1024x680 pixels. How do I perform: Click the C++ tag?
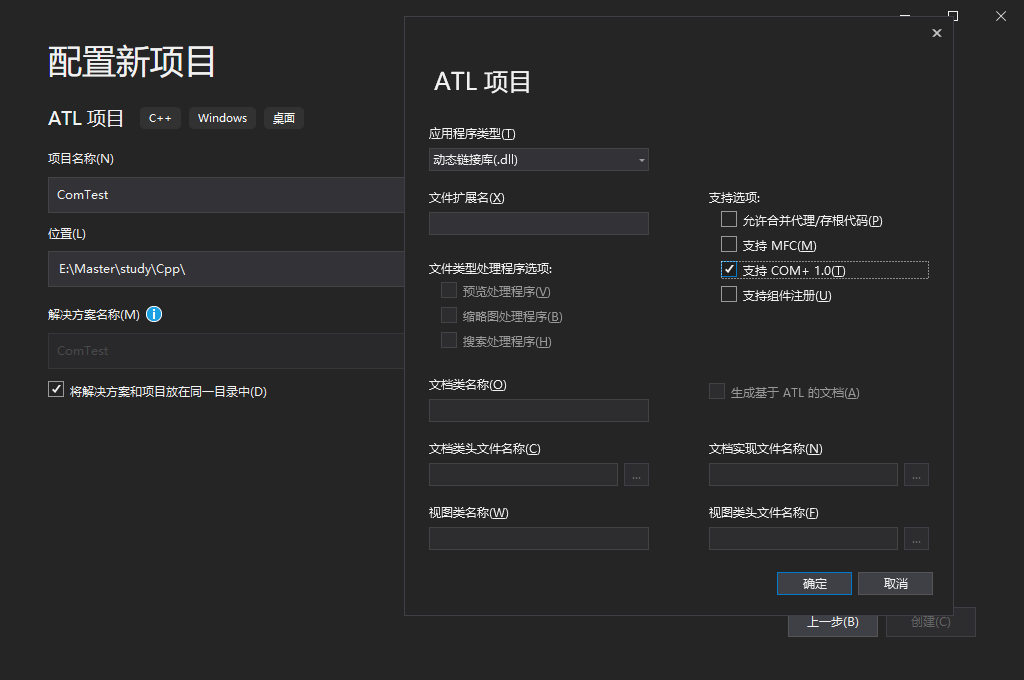pyautogui.click(x=160, y=118)
